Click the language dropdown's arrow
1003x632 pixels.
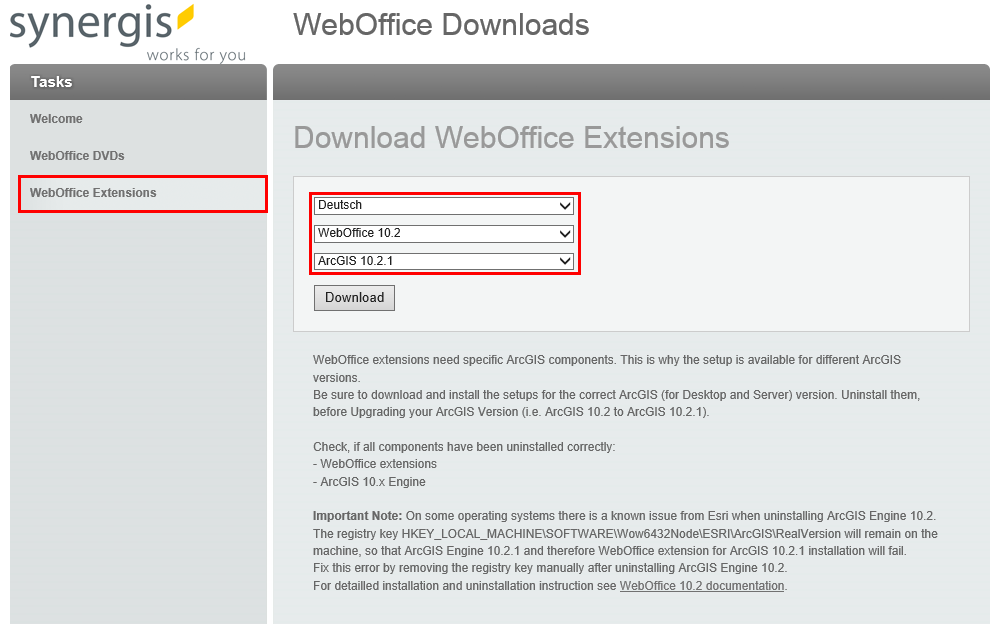567,206
